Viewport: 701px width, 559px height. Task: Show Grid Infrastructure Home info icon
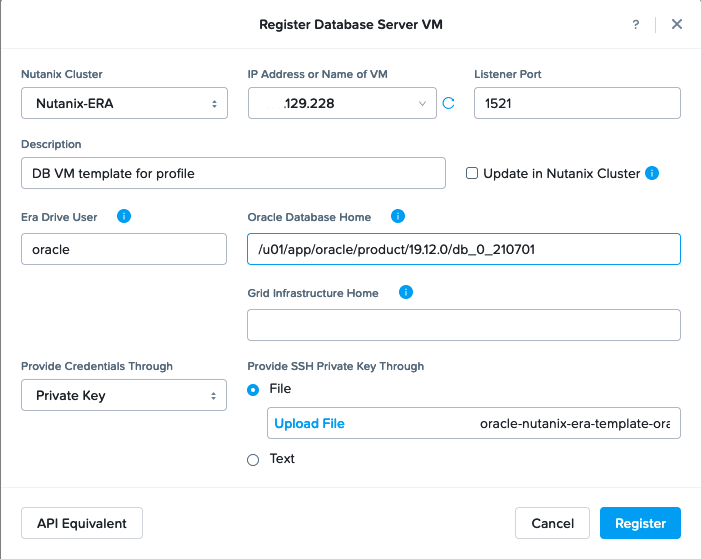pos(406,292)
